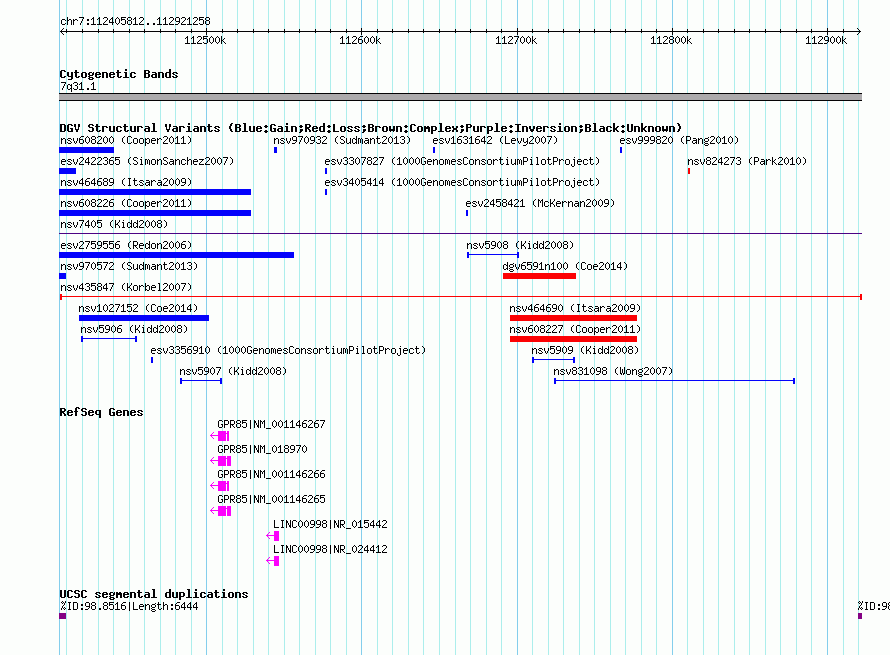Screen dimensions: 890x655
Task: Click the GPR85|NM_001146265 gene glyph
Action: coord(221,511)
